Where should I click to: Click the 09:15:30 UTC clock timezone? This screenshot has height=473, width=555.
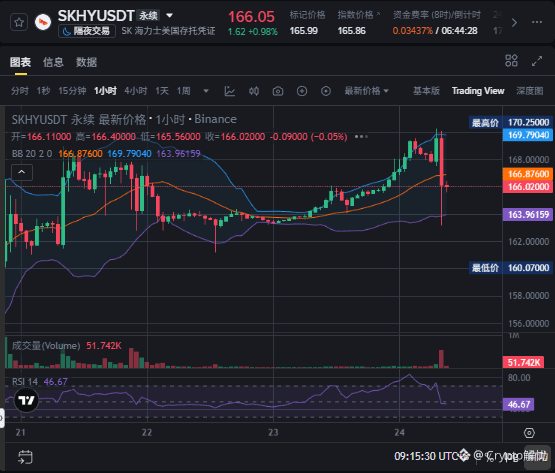pyautogui.click(x=428, y=456)
